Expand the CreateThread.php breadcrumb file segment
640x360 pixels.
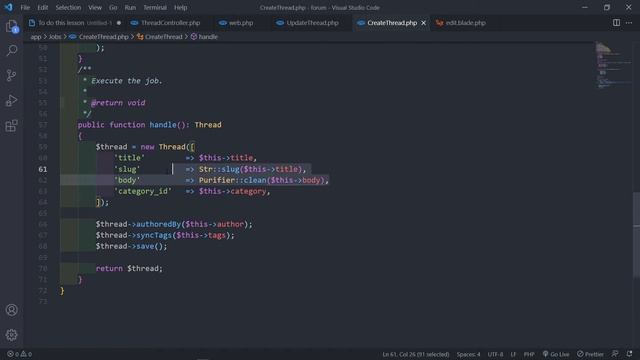click(98, 37)
